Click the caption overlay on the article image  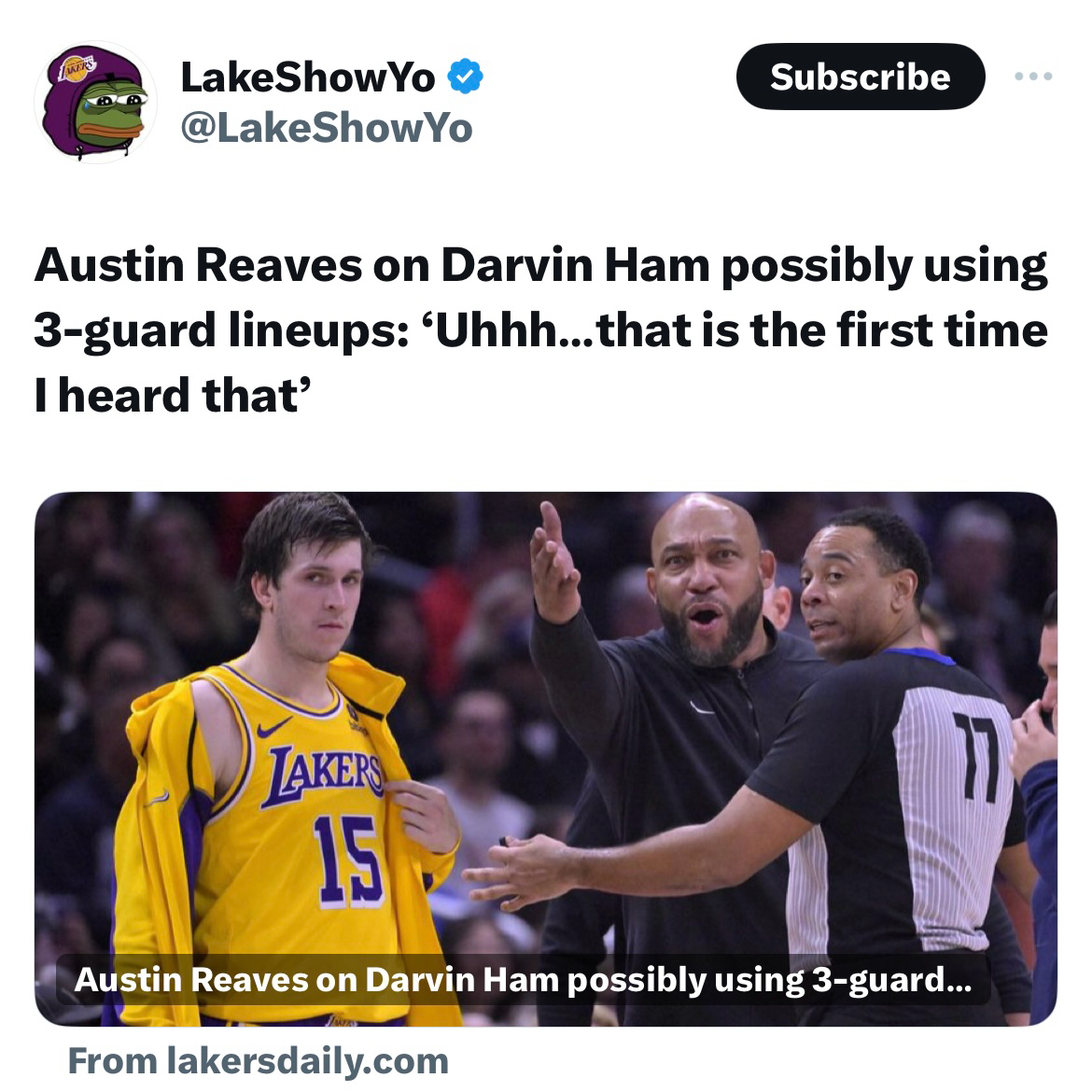click(523, 979)
